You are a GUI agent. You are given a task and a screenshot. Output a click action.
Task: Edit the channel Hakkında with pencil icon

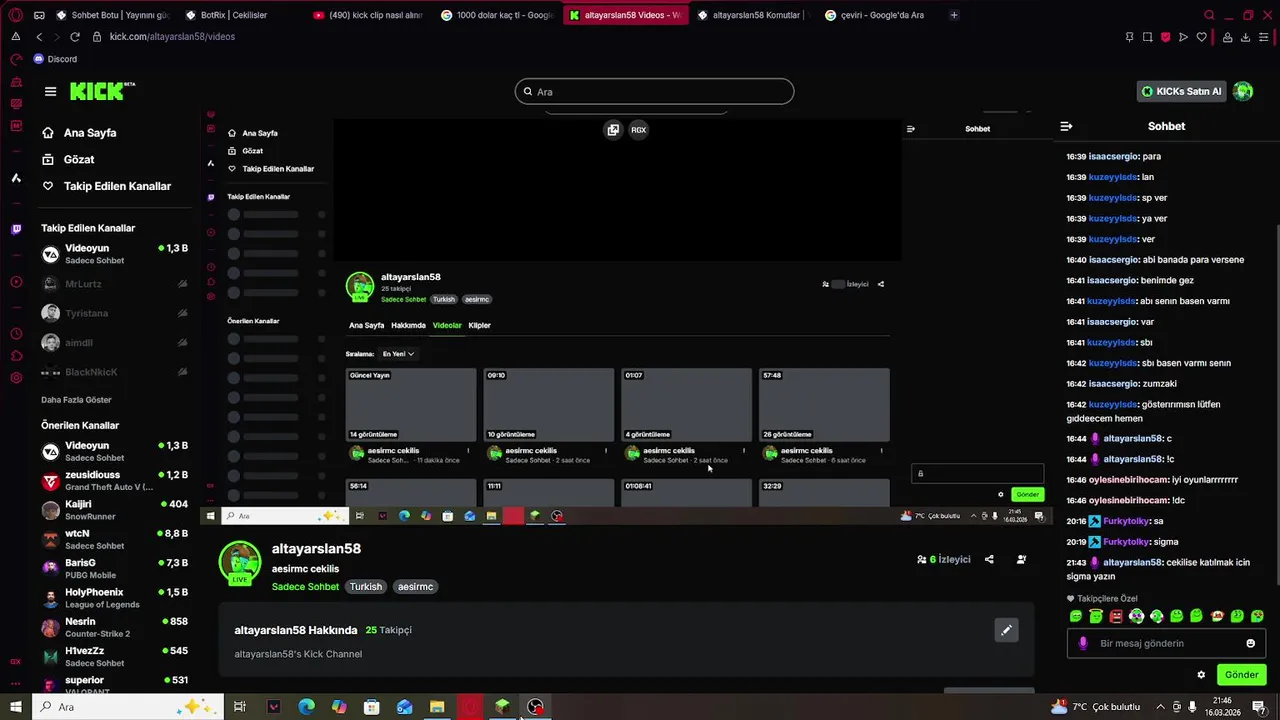pos(1006,630)
